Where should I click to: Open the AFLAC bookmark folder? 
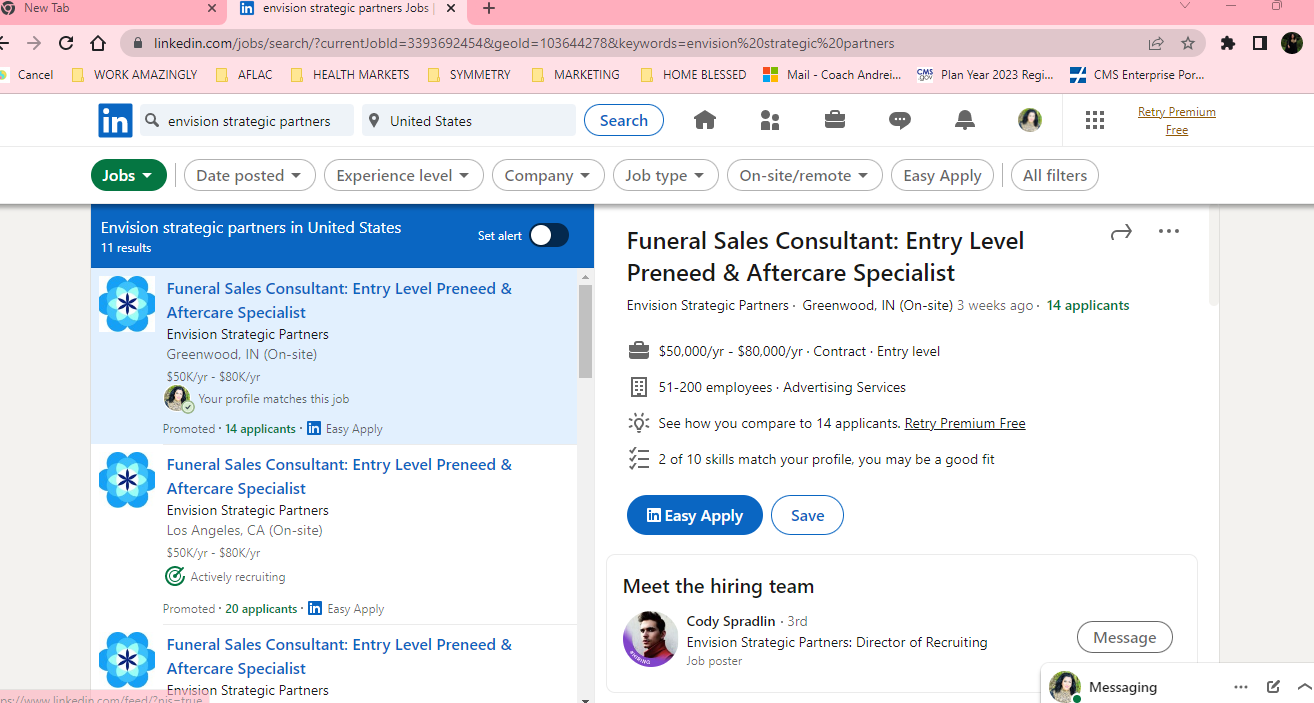tap(246, 74)
